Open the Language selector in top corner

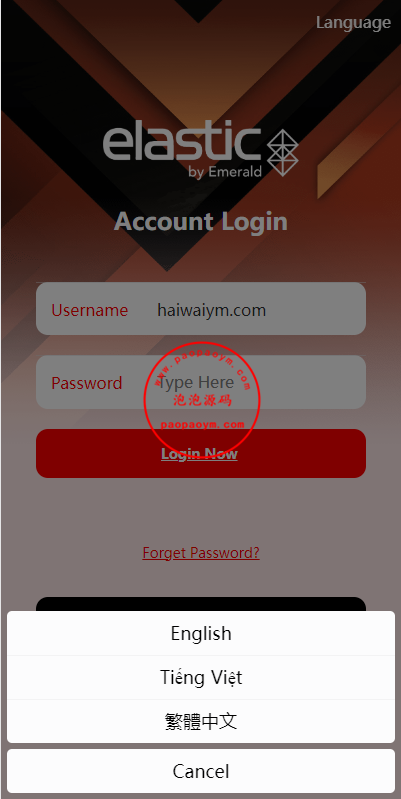pos(353,23)
